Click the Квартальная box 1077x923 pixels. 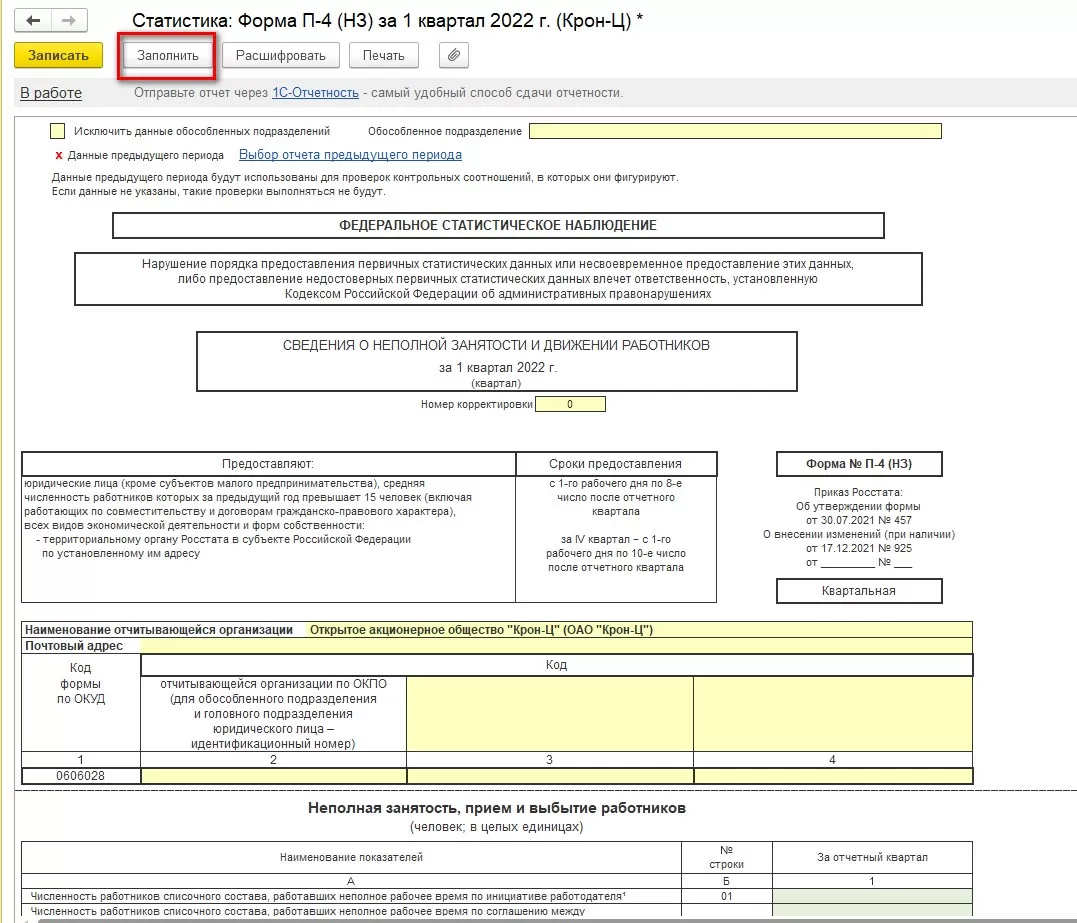pyautogui.click(x=859, y=591)
